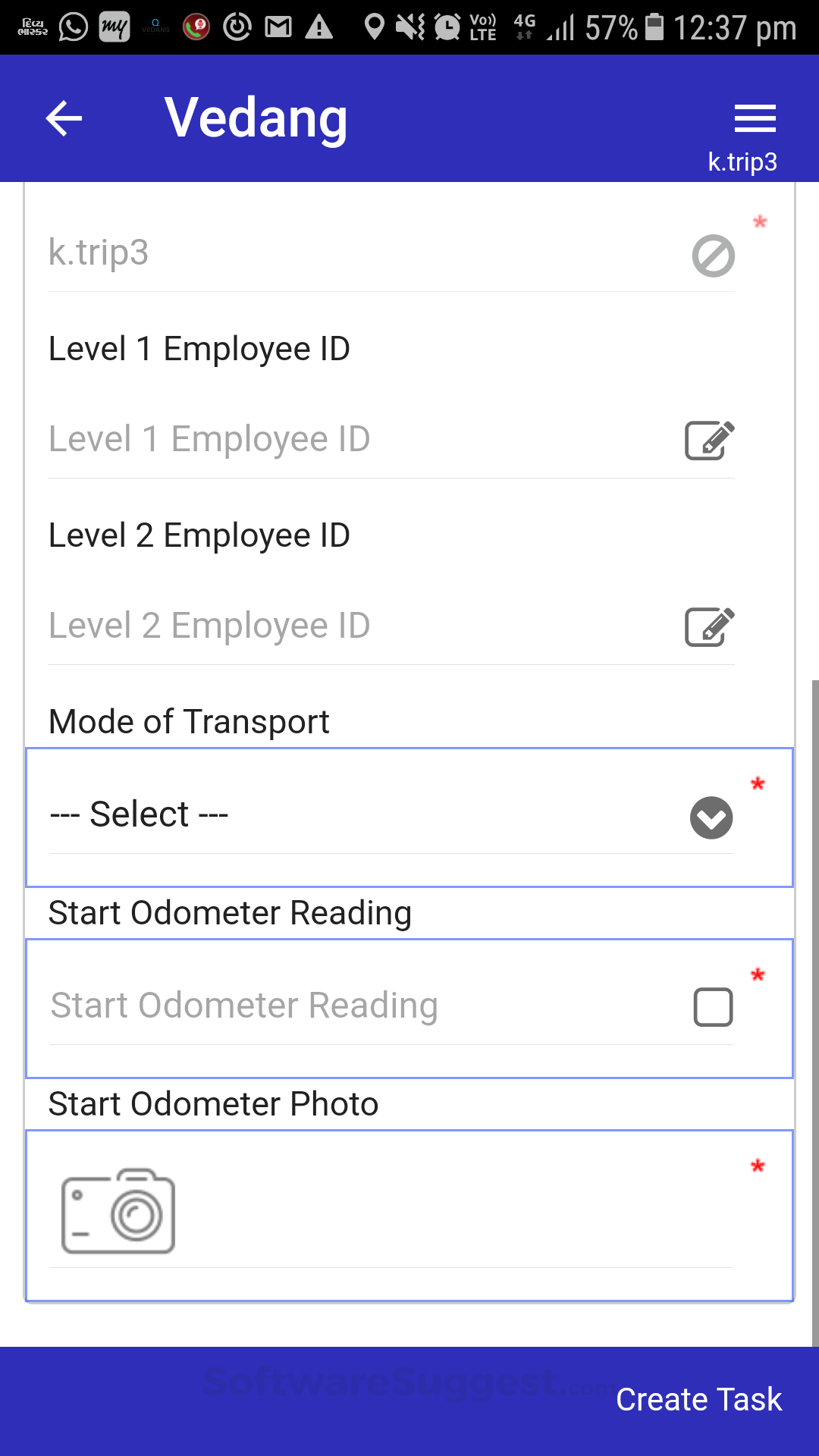The image size is (819, 1456).
Task: Tap edit icon for Level 2 Employee ID
Action: point(709,627)
